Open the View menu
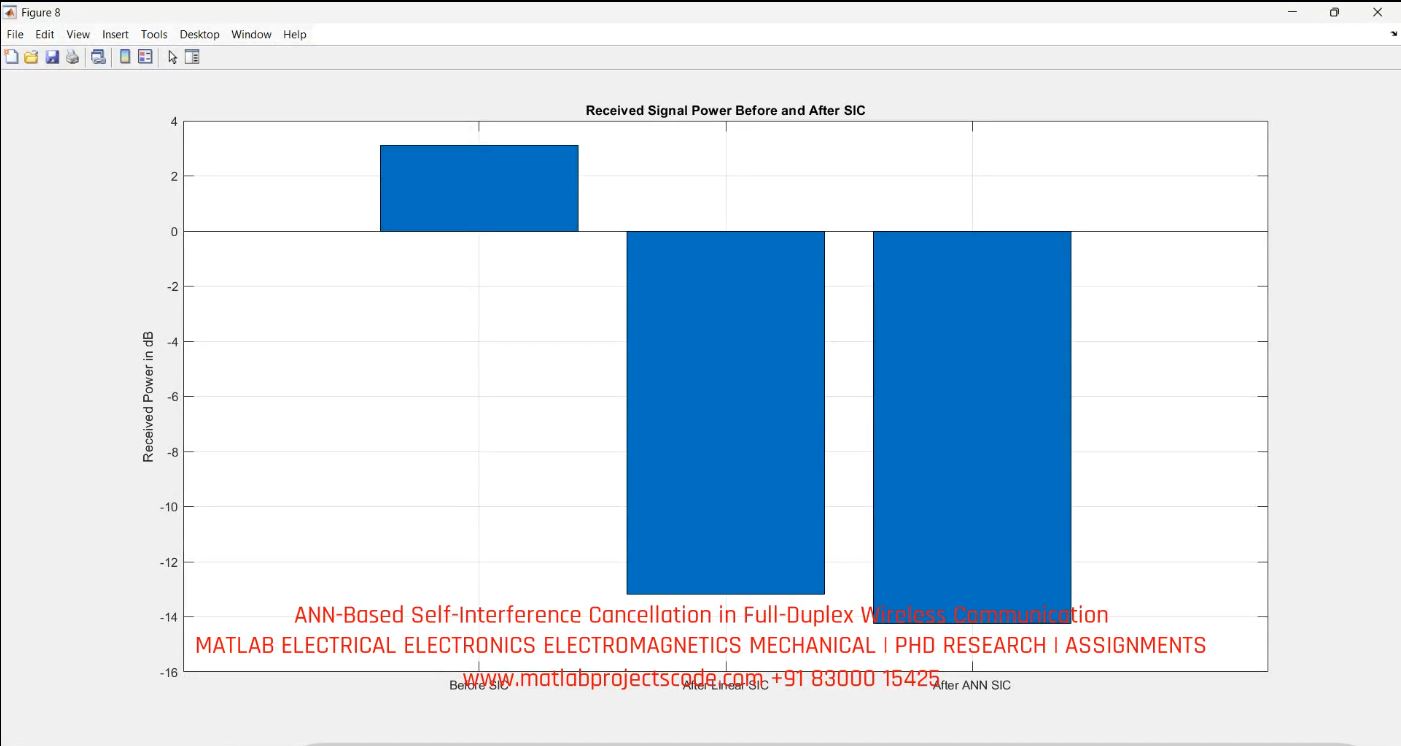1401x746 pixels. [x=78, y=34]
